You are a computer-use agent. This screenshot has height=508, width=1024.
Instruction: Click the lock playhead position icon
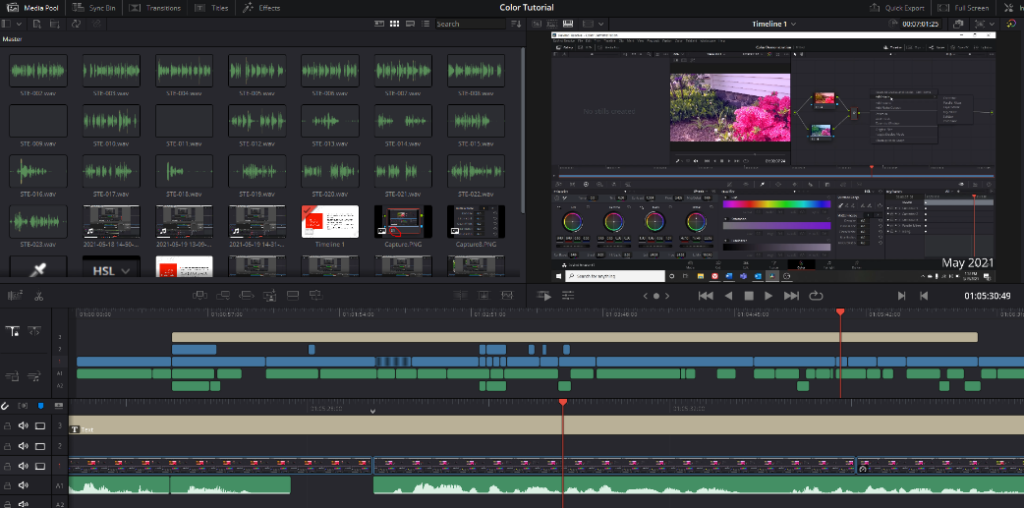12,331
